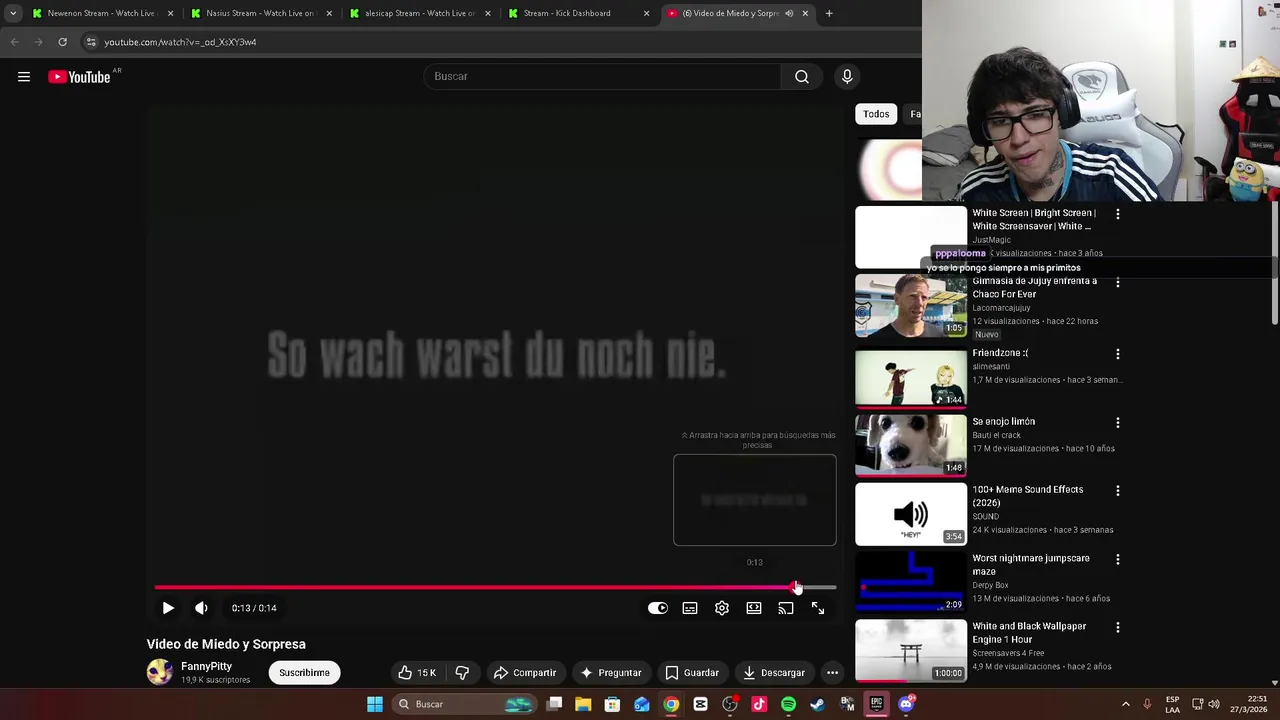
Task: Like the video with thumbs up
Action: [417, 673]
